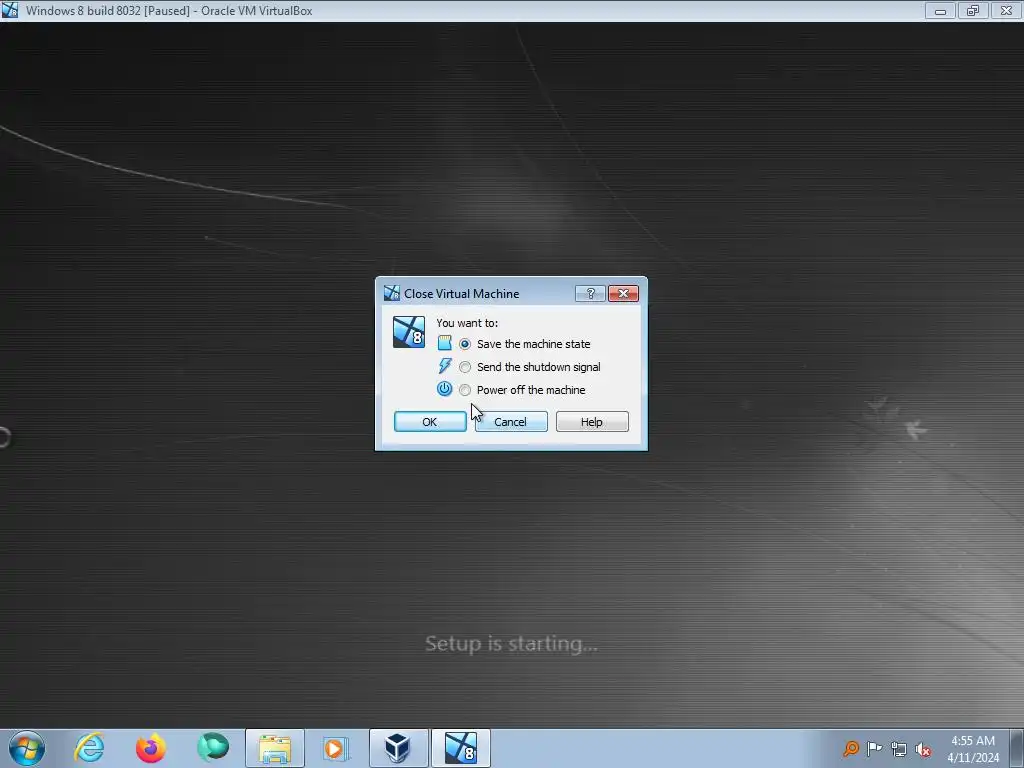1024x768 pixels.
Task: Open network status tray icon
Action: (x=899, y=749)
